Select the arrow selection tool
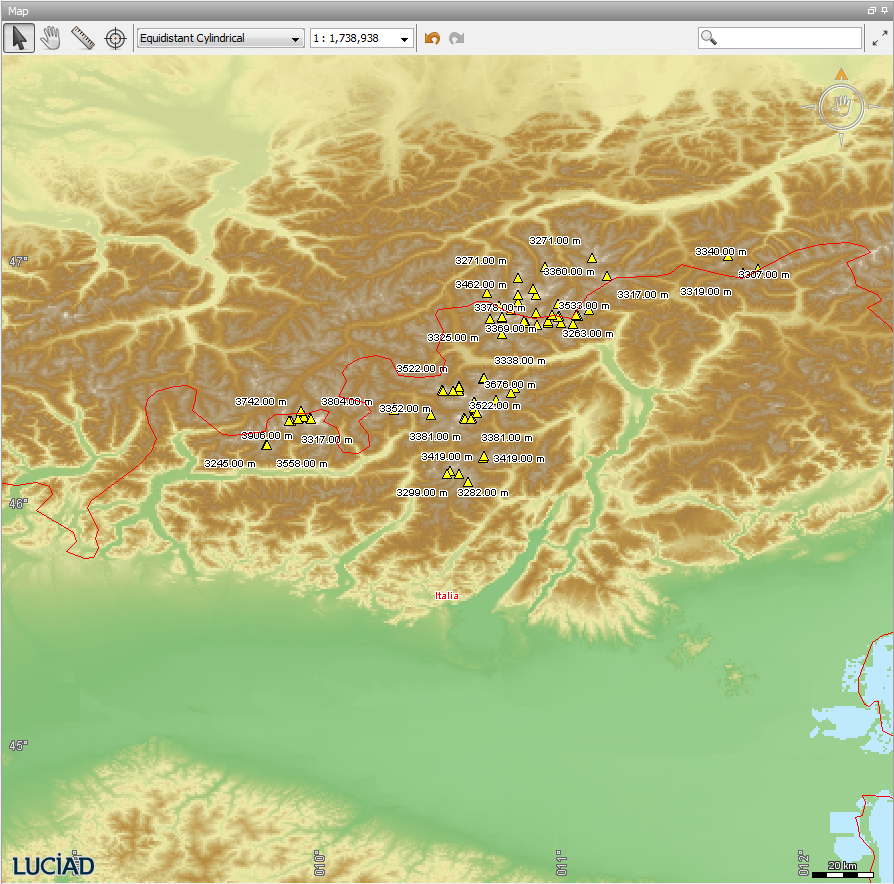 point(18,38)
